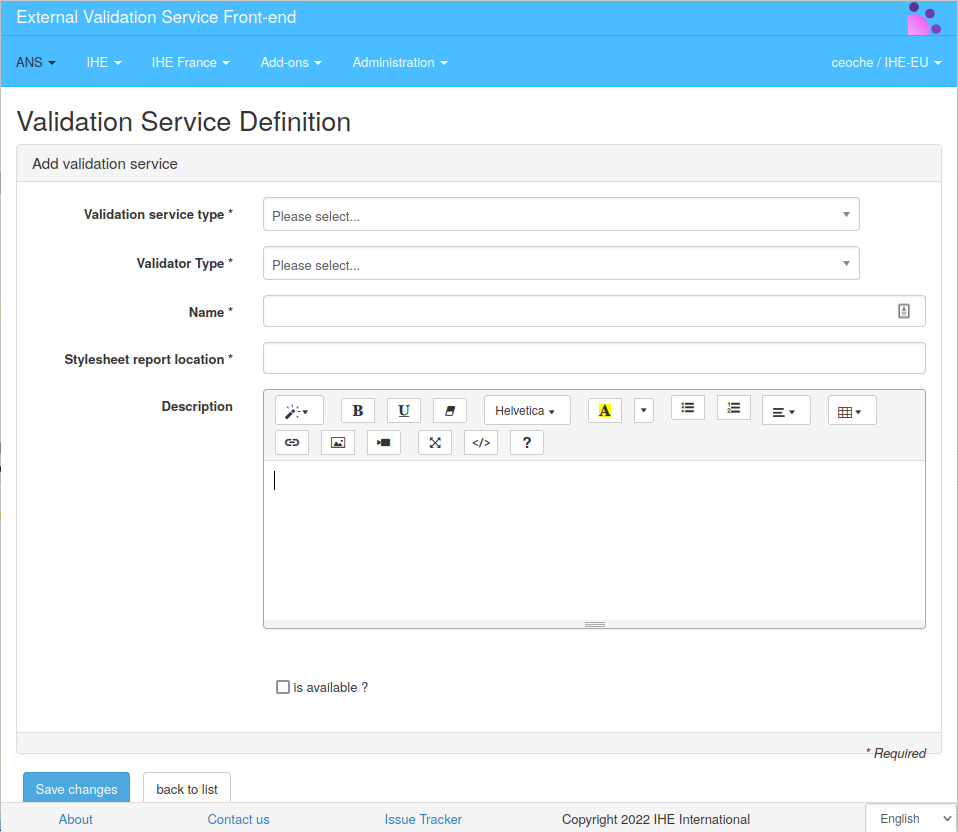Open the Validator Type dropdown
This screenshot has height=832, width=958.
pyautogui.click(x=560, y=263)
